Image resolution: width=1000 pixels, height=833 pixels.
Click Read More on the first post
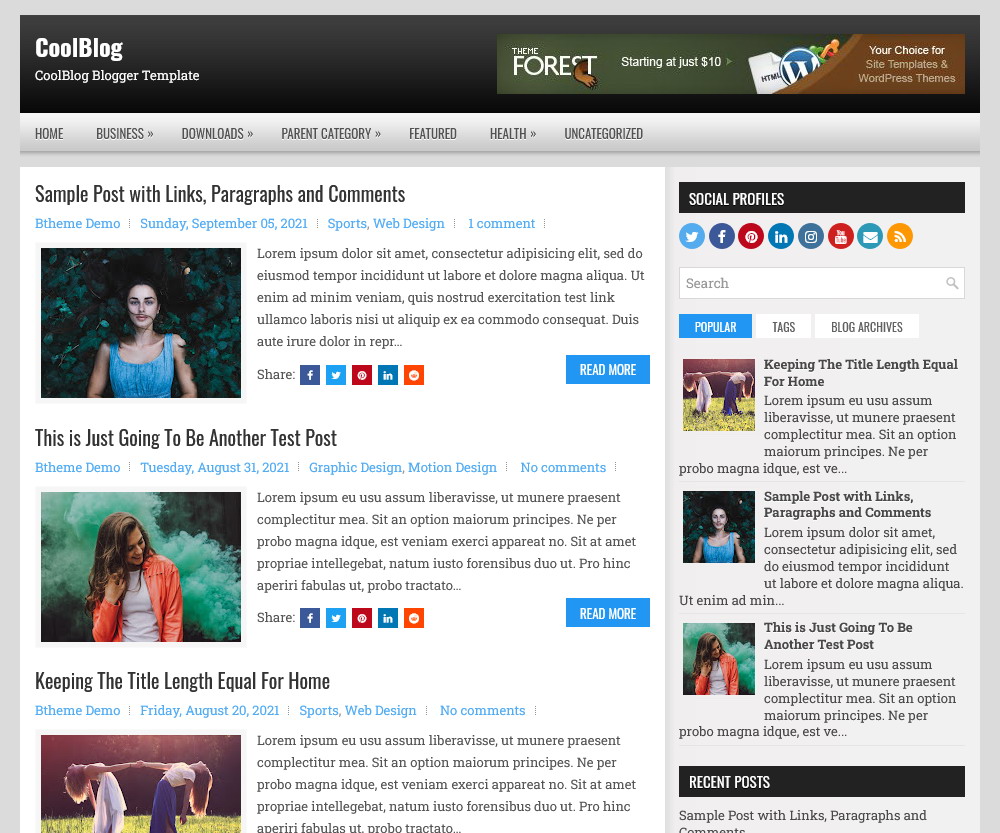tap(607, 369)
